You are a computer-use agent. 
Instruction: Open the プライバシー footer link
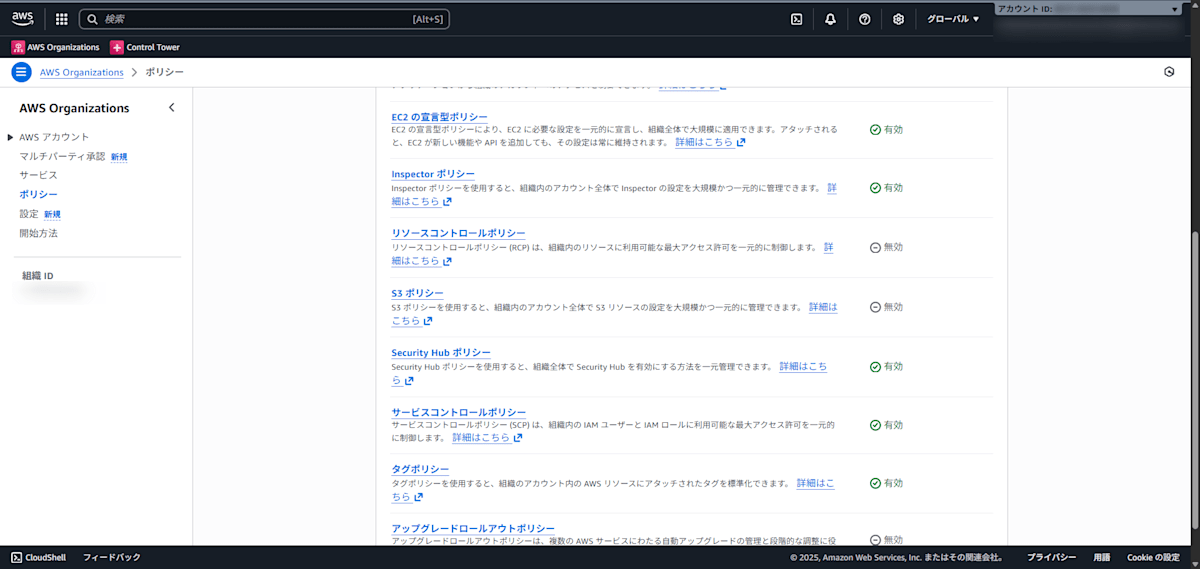[x=1051, y=557]
